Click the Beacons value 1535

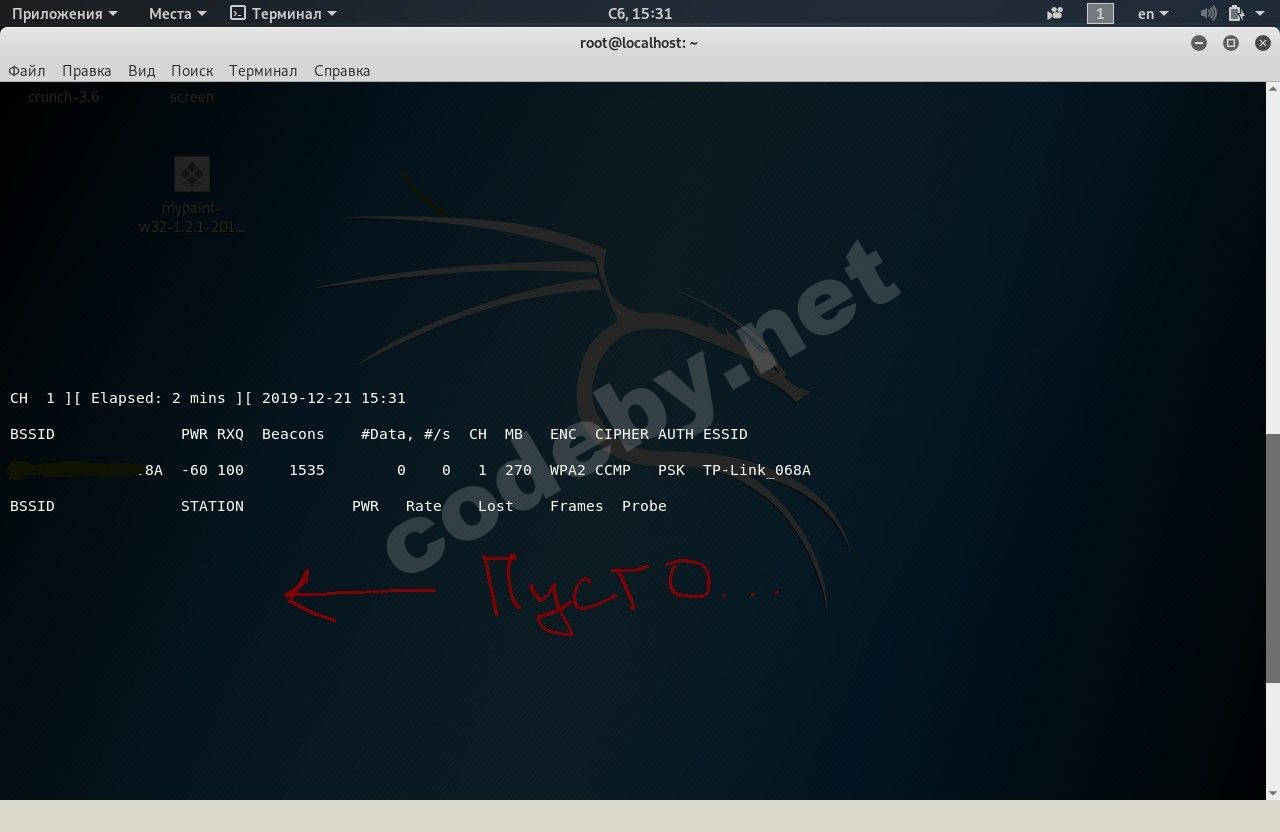[307, 470]
